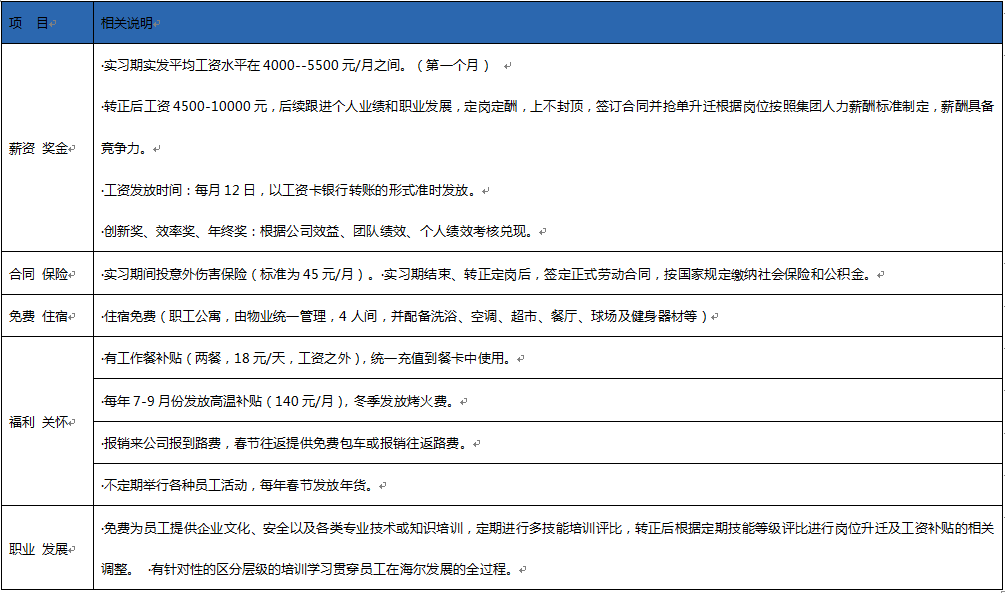This screenshot has width=1005, height=593.
Task: Place cursor in the 4000--5500元/月 internship salary line
Action: [296, 66]
